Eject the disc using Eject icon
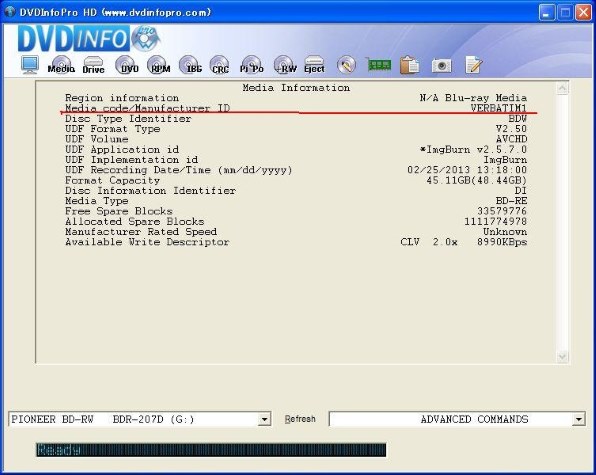Screen dimensions: 596x475 tap(314, 65)
